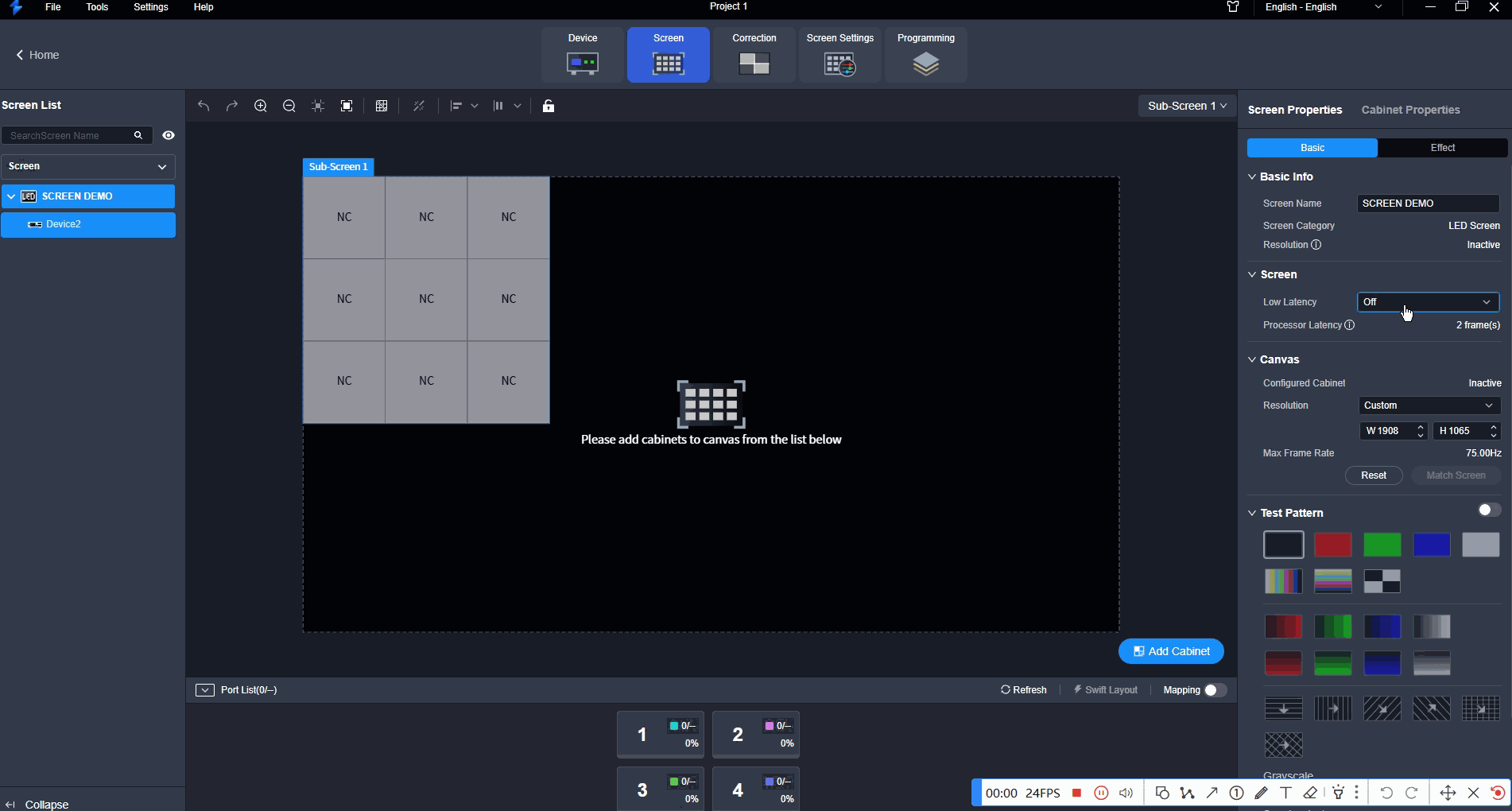Open the Tools menu
Screen dimensions: 1512x811
97,7
